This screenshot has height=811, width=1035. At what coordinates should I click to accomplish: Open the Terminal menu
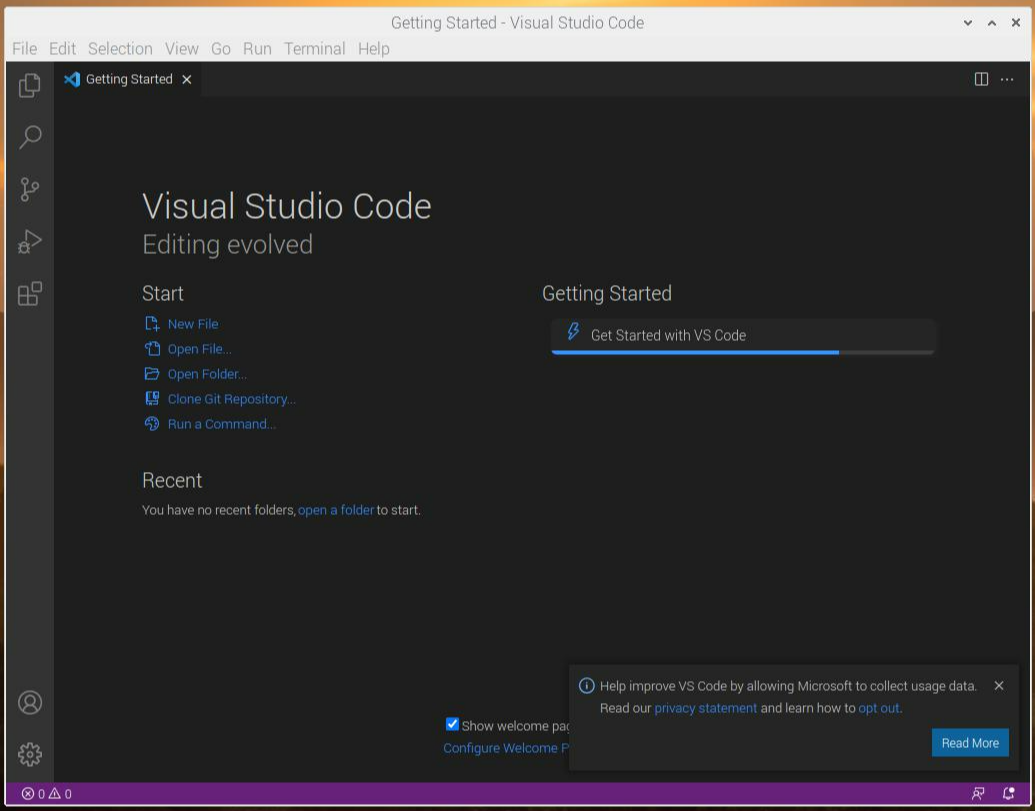pyautogui.click(x=314, y=49)
